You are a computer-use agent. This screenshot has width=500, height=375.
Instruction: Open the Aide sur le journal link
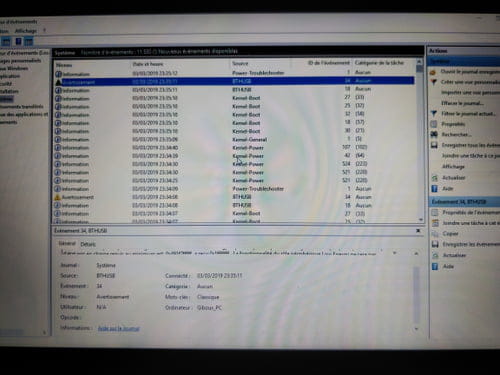tap(118, 328)
